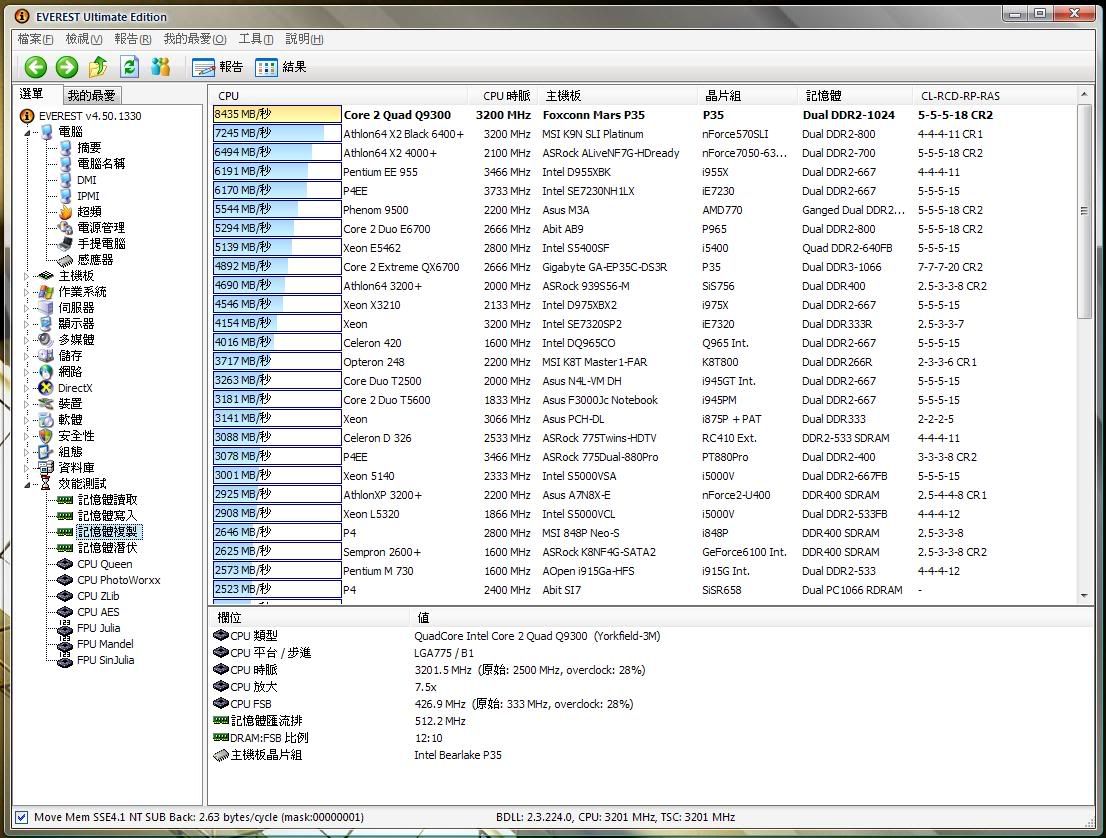Select the CPU ZLib benchmark icon
Screen dimensions: 1106x838
[x=65, y=596]
